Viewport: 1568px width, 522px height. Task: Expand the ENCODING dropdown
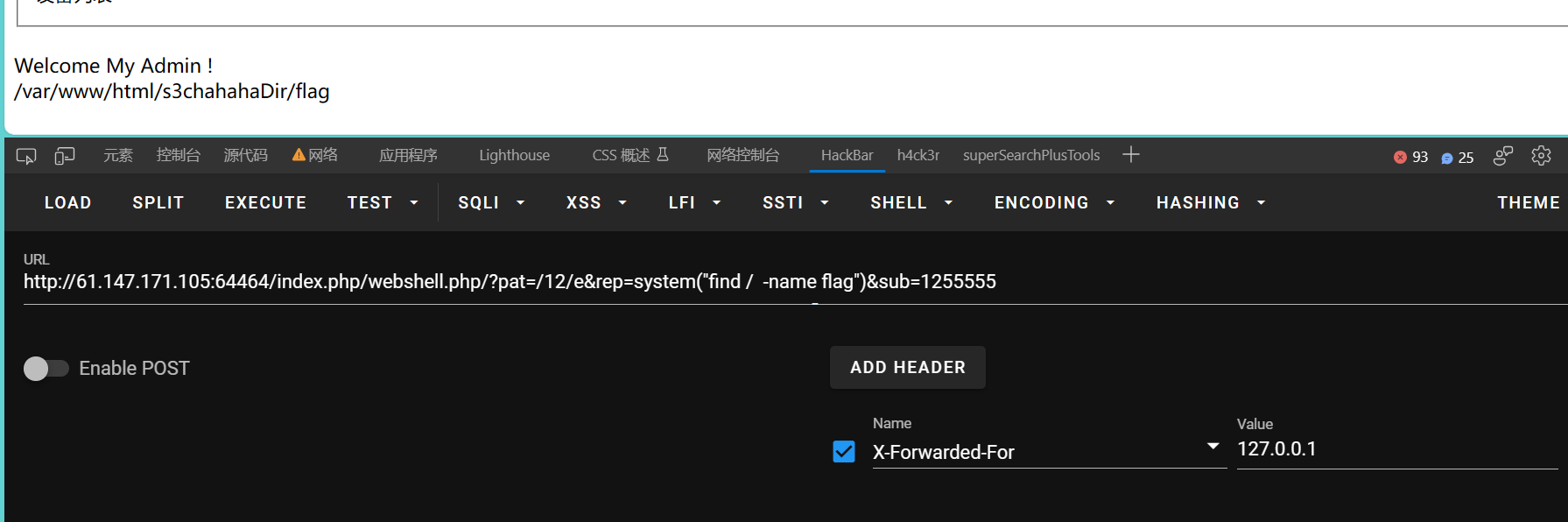coord(1054,202)
